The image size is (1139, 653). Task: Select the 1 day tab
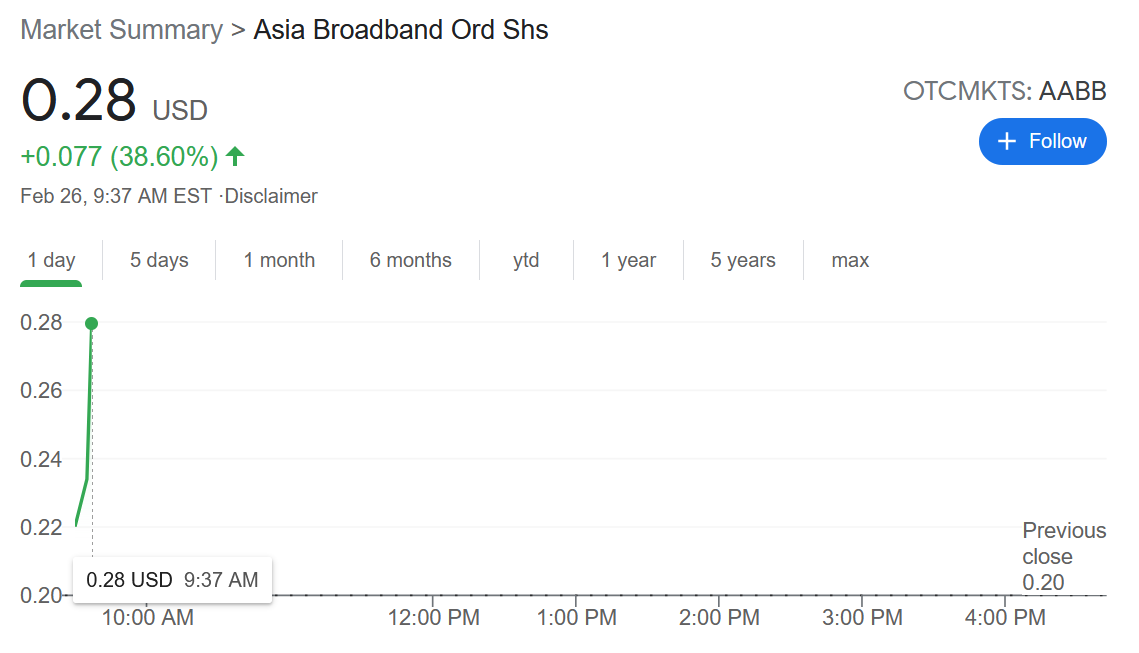tap(51, 260)
